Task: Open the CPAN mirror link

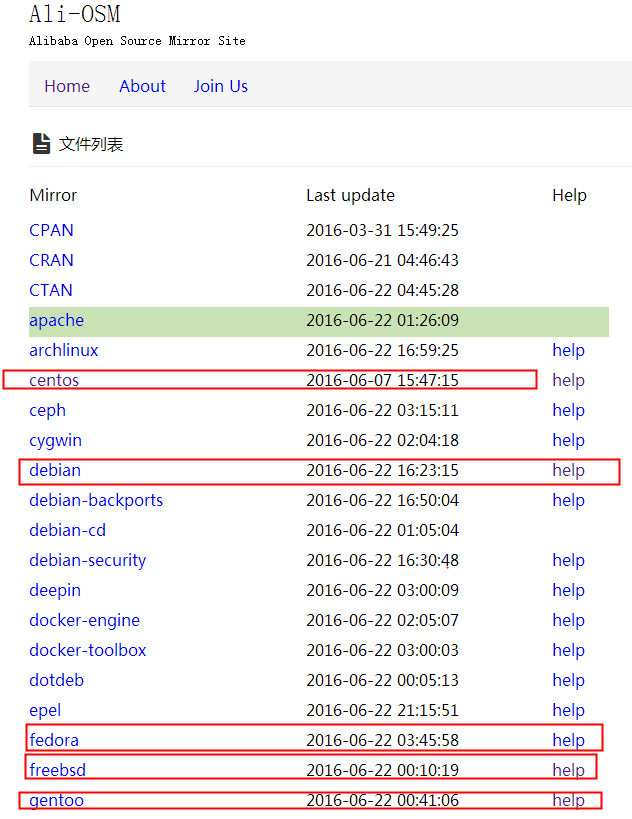Action: pos(51,230)
